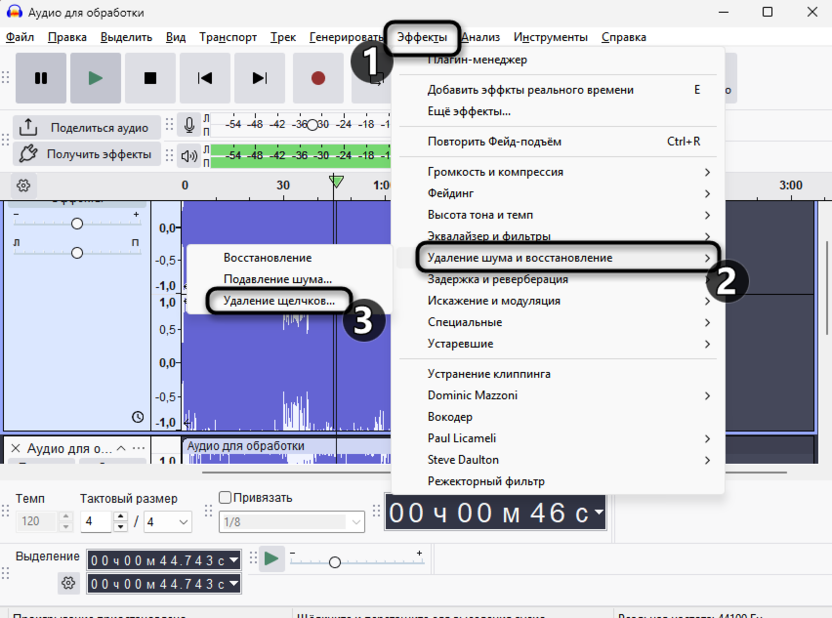This screenshot has width=832, height=618.
Task: Click the play-at-speed slider handle
Action: pyautogui.click(x=335, y=562)
